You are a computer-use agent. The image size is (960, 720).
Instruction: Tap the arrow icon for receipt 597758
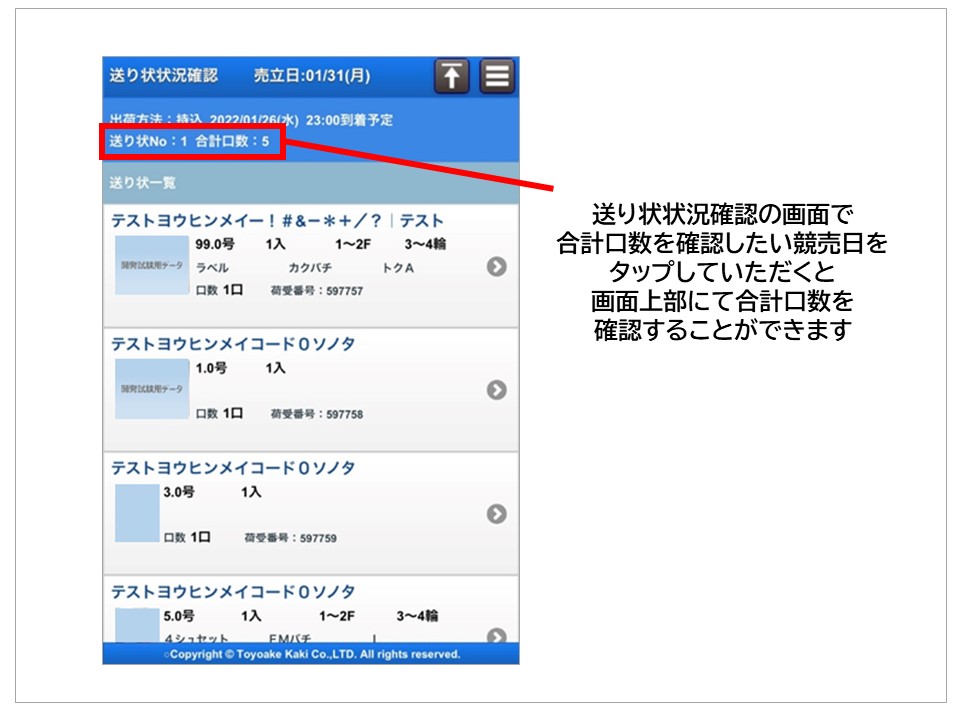tap(496, 390)
